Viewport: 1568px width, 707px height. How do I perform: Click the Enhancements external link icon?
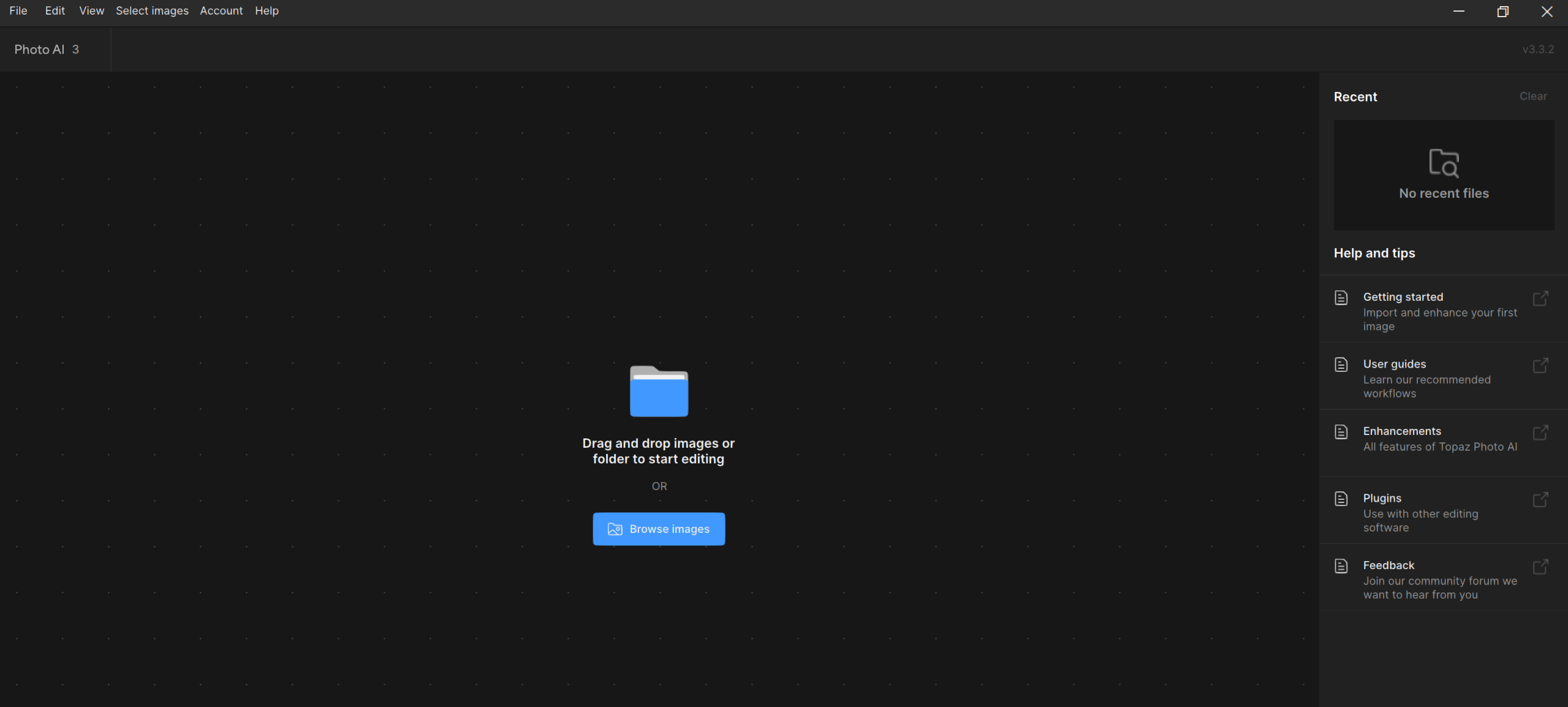(x=1540, y=433)
